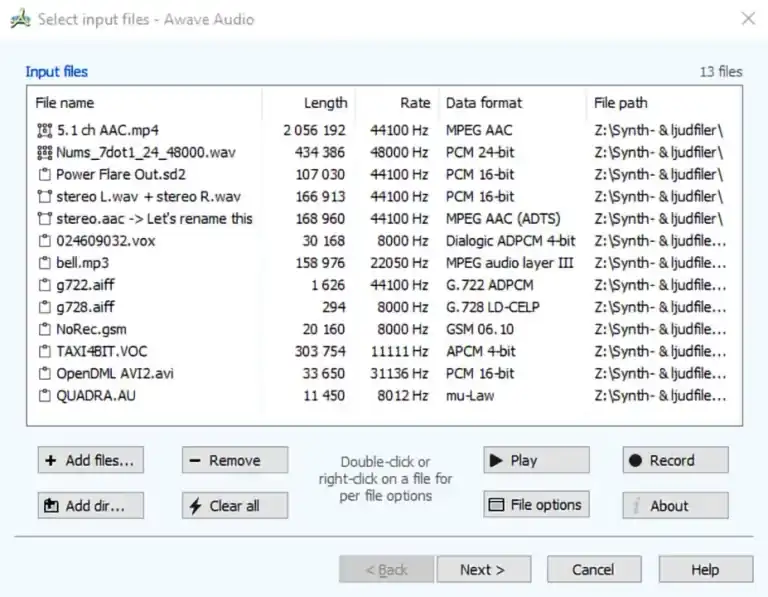Cancel the wizard
768x597 pixels.
[x=594, y=569]
